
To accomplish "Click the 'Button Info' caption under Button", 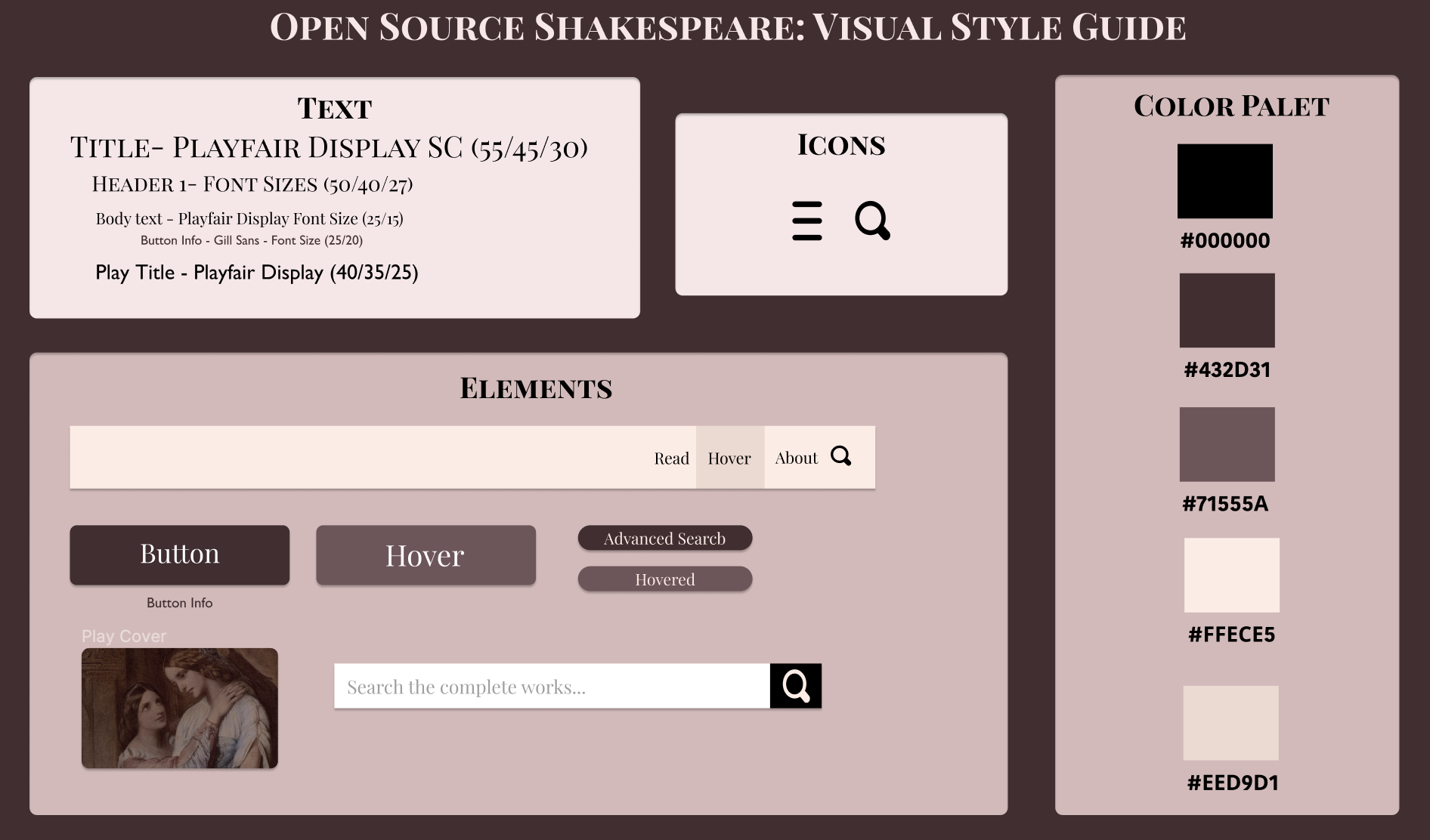I will pyautogui.click(x=180, y=603).
